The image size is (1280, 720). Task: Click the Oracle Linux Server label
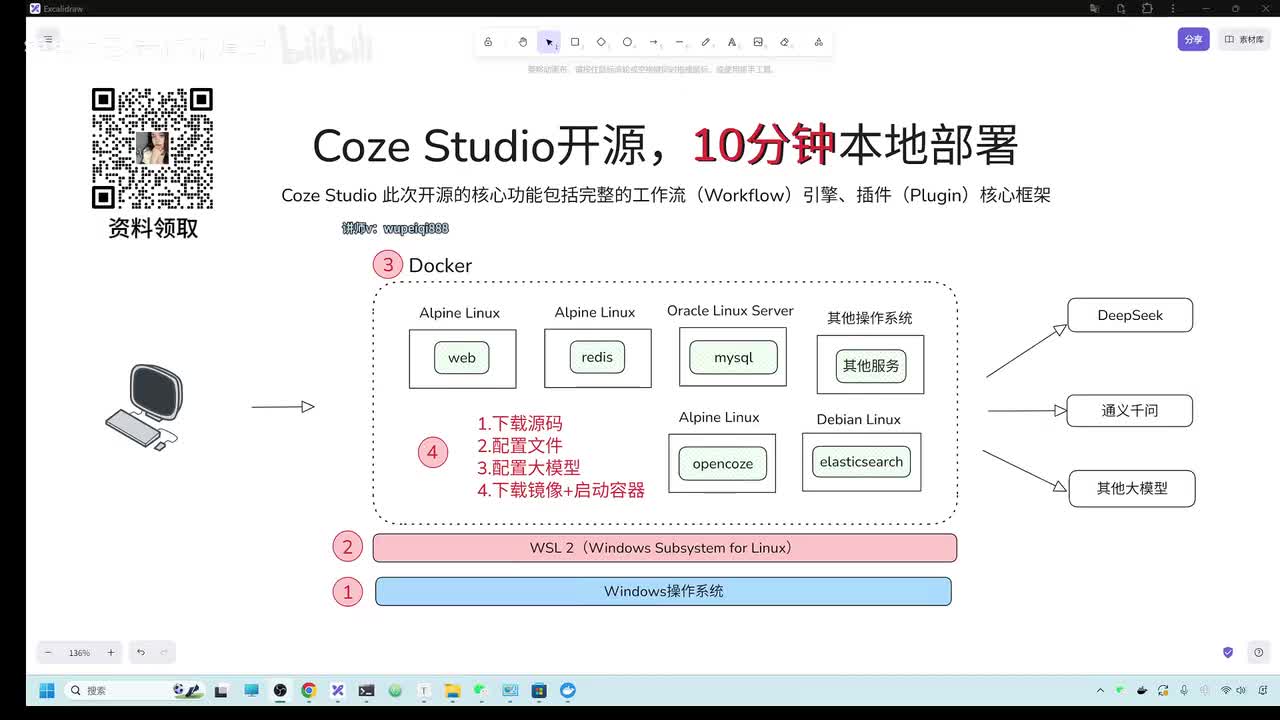(x=730, y=311)
